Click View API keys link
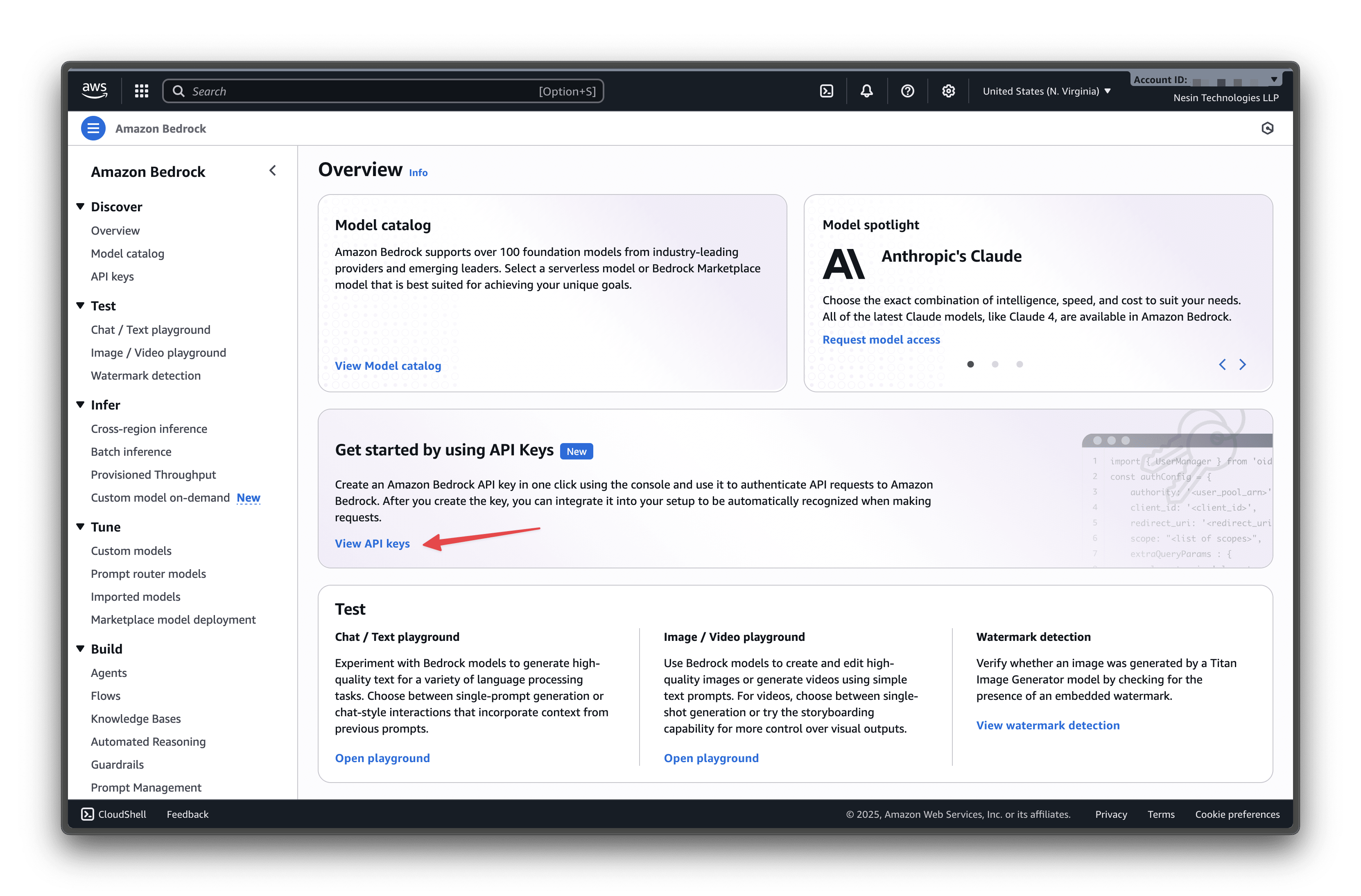Screen dimensions: 1361x896 pyautogui.click(x=372, y=543)
